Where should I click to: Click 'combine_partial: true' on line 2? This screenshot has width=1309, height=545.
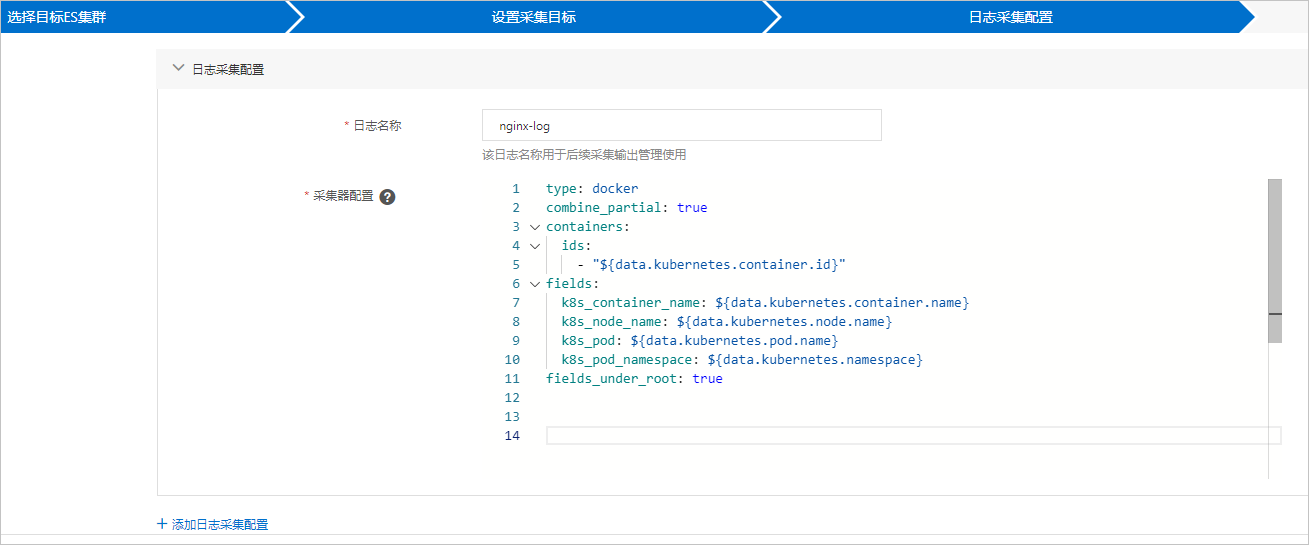point(626,207)
